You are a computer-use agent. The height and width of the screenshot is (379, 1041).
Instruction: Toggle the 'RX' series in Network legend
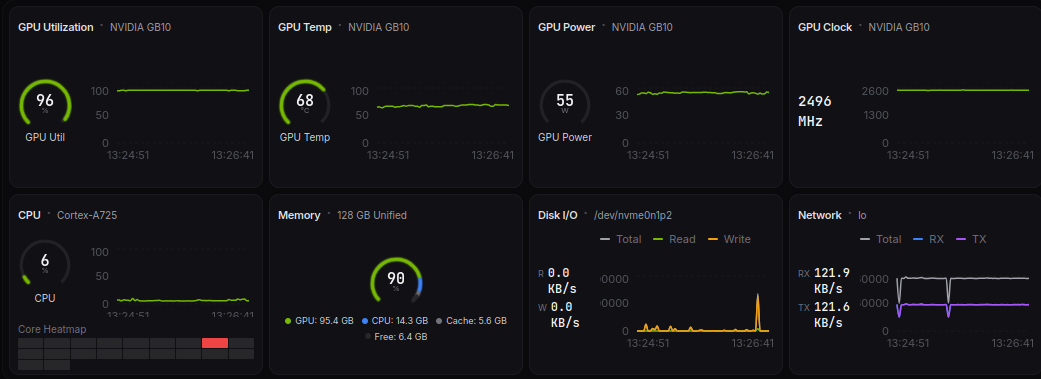[928, 239]
